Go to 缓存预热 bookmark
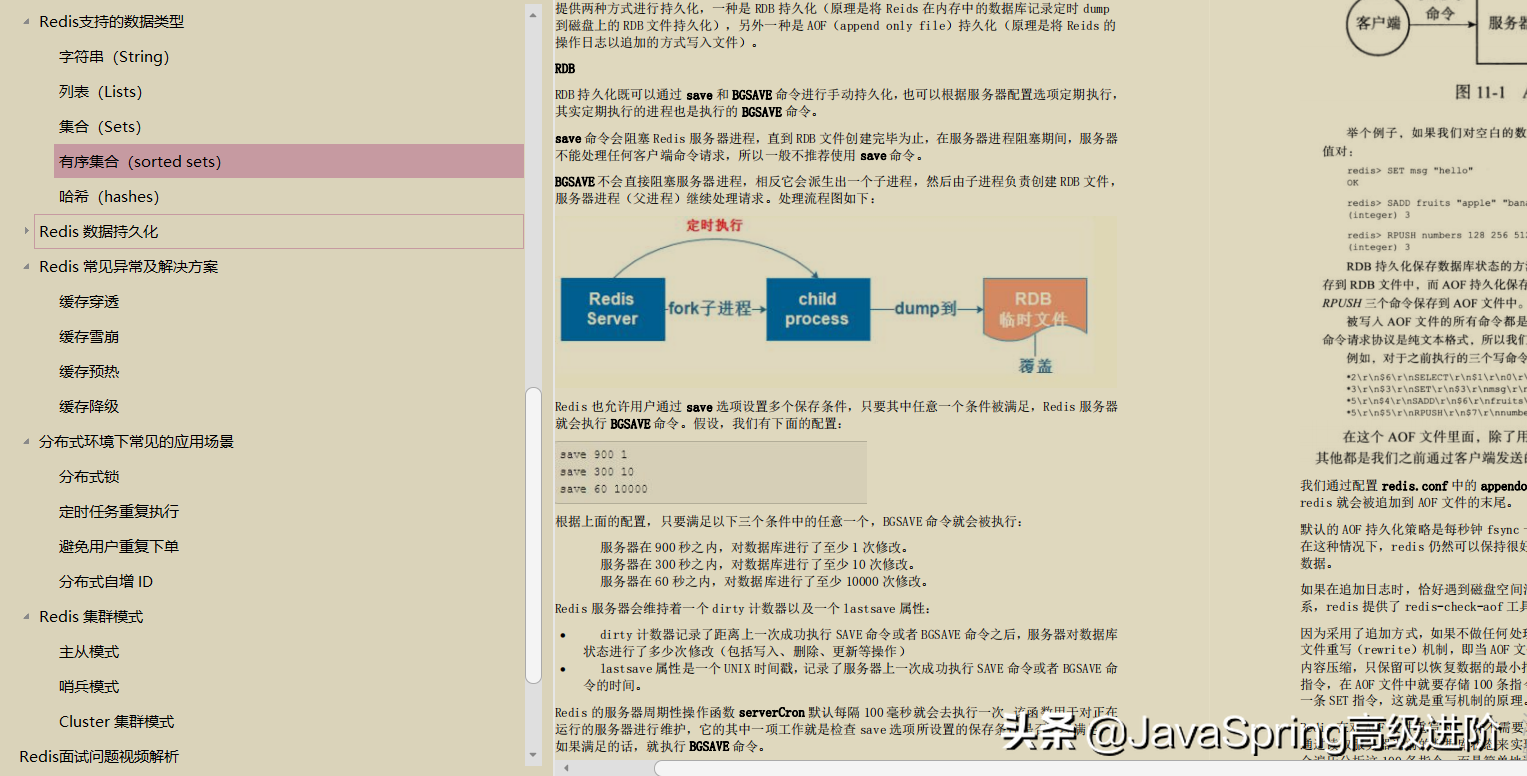The height and width of the screenshot is (776, 1527). (x=89, y=372)
